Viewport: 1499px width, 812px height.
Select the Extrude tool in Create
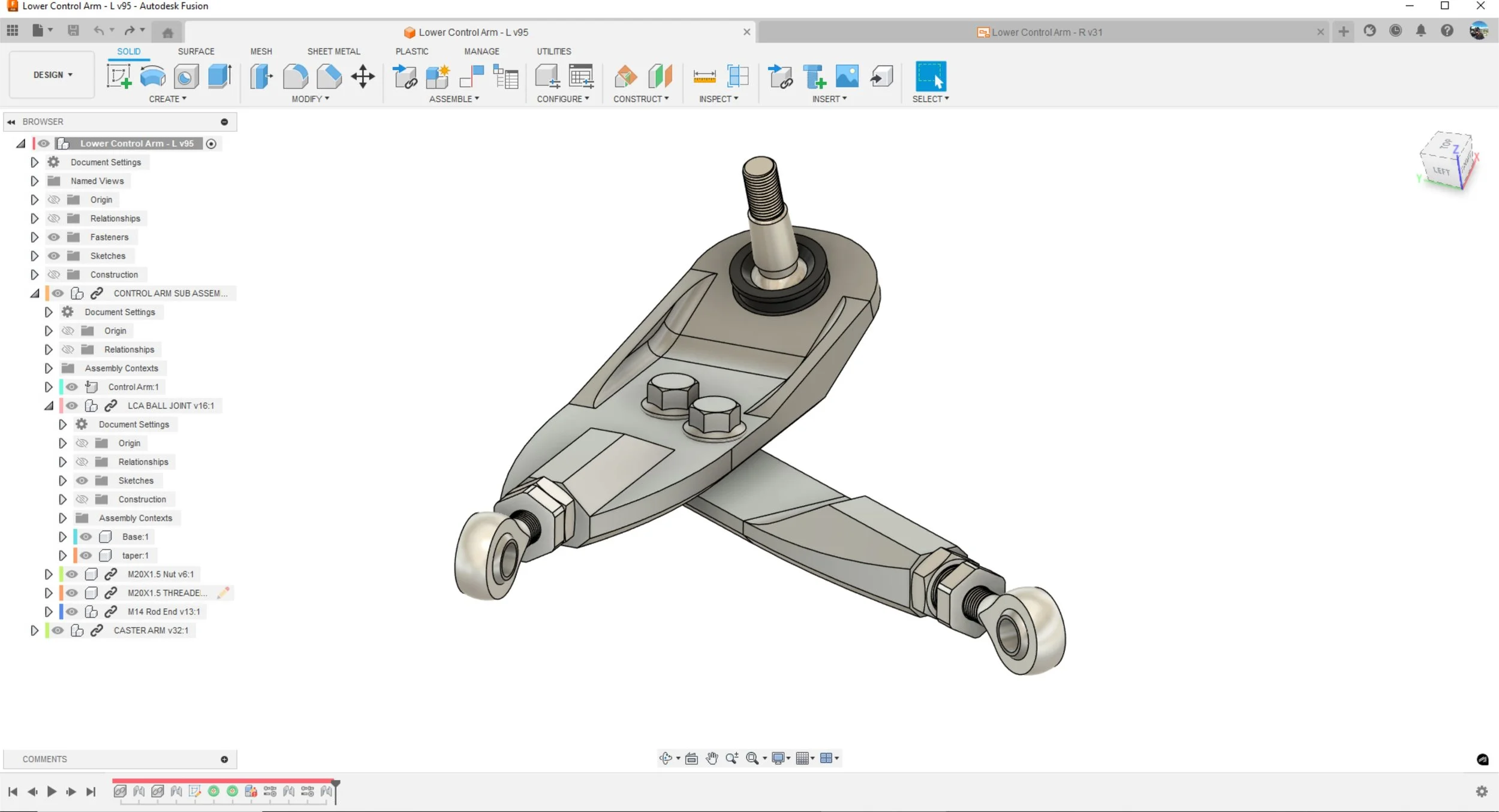tap(219, 76)
